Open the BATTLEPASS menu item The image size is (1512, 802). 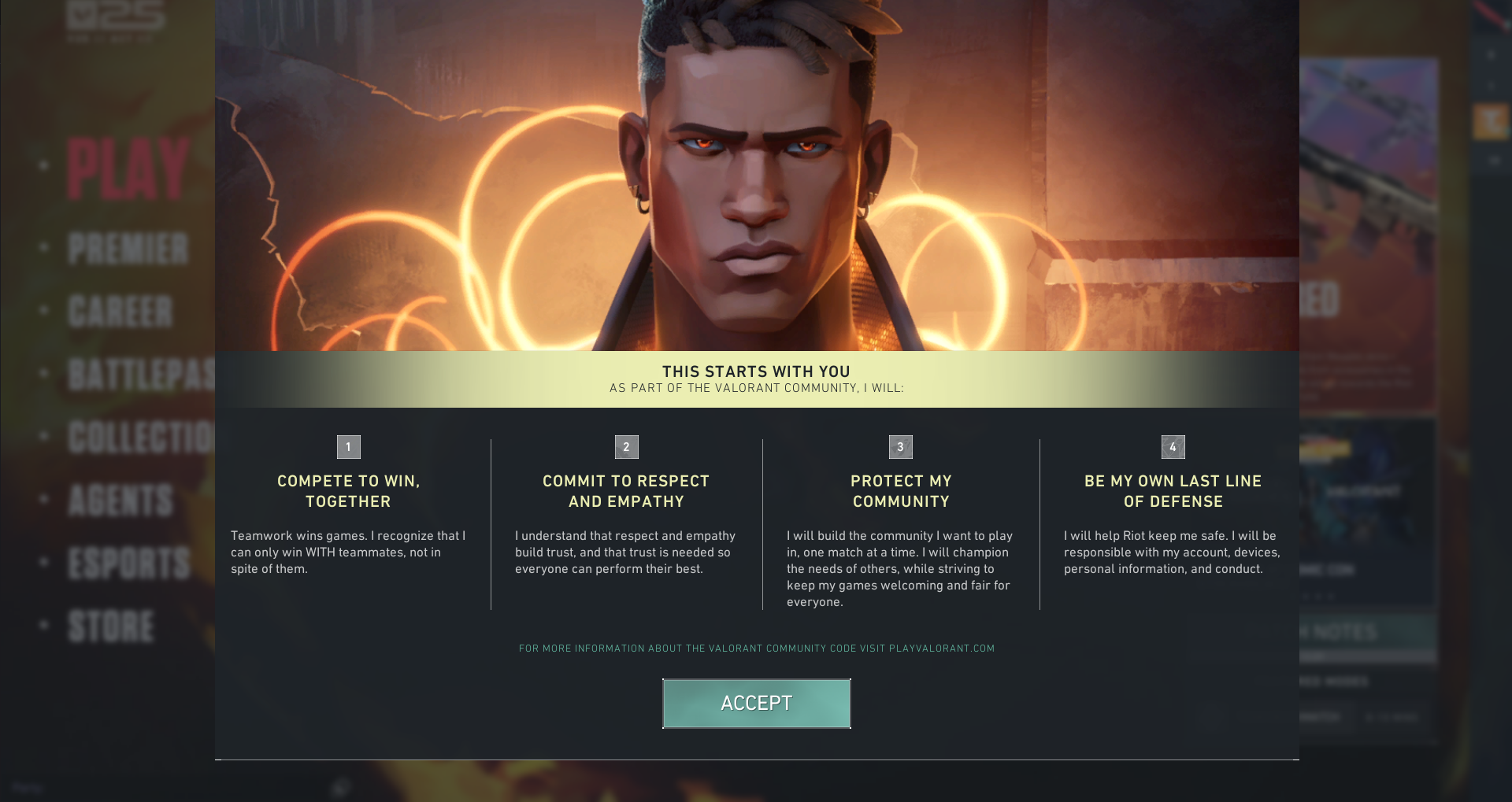pyautogui.click(x=142, y=375)
